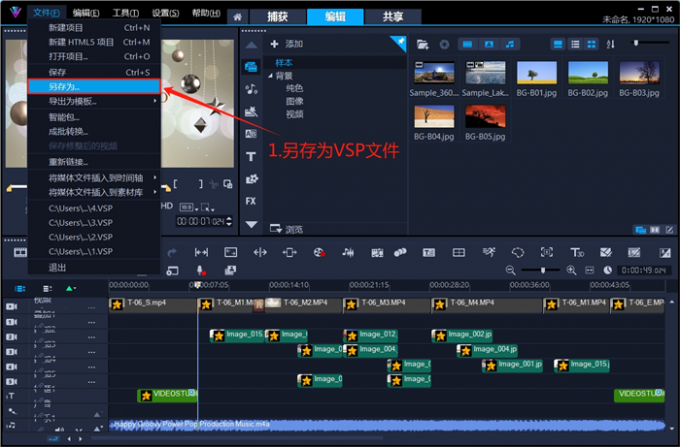
Task: Click the home icon tab
Action: pyautogui.click(x=236, y=15)
